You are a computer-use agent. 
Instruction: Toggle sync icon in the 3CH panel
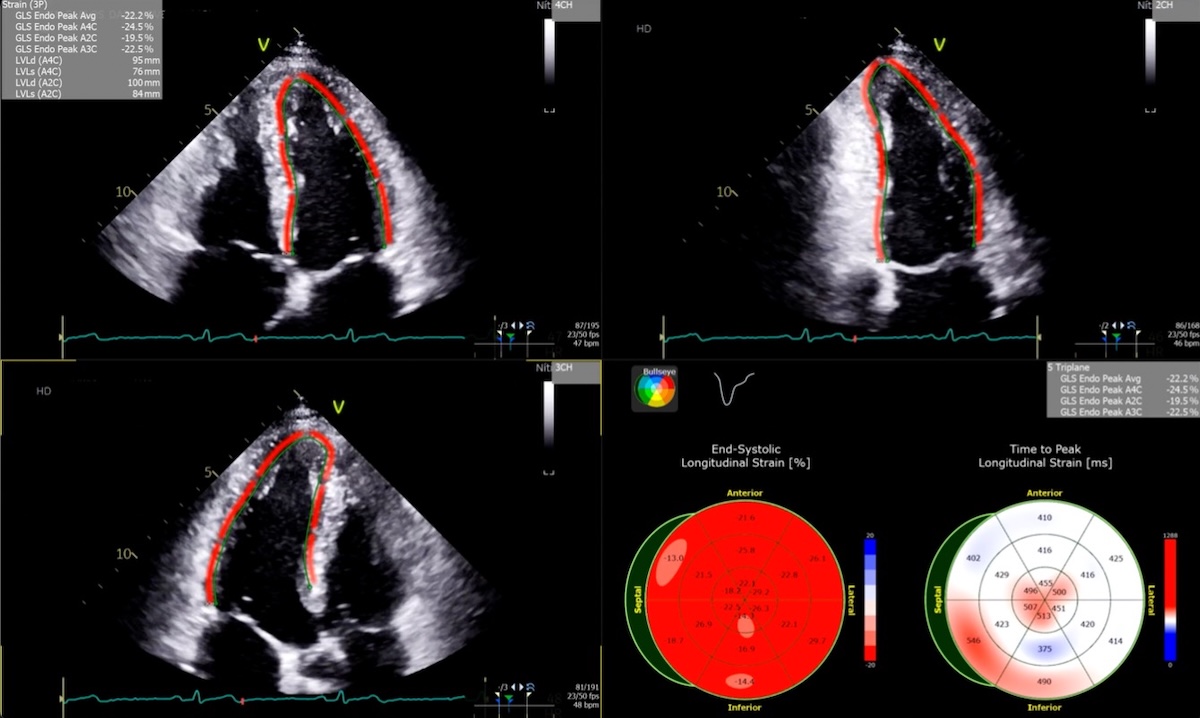[530, 687]
